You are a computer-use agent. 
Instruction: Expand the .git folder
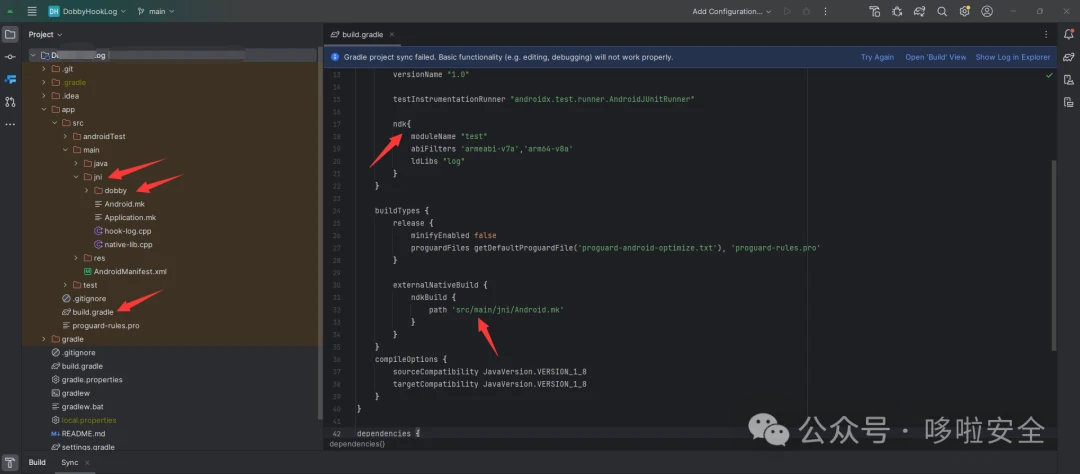[x=45, y=69]
